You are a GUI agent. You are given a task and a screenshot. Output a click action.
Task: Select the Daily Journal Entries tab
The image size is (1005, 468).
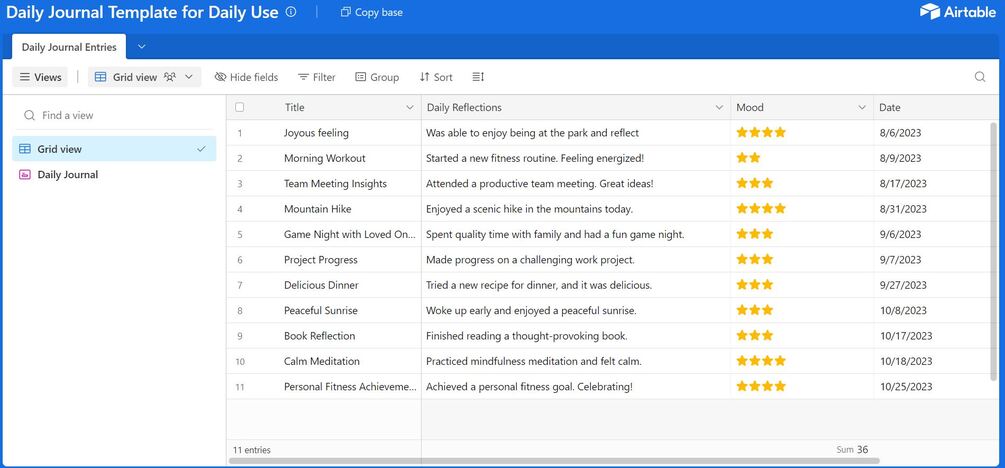click(69, 47)
